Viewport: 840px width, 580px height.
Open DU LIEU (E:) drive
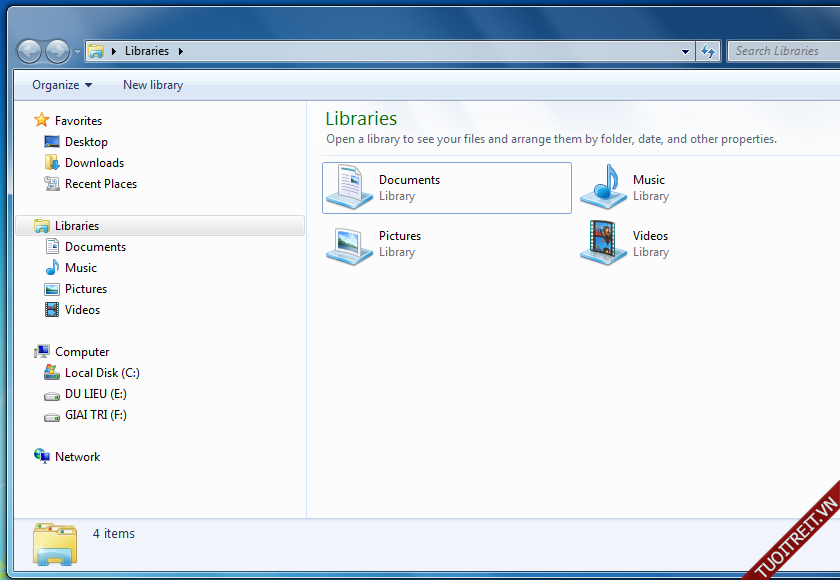95,394
